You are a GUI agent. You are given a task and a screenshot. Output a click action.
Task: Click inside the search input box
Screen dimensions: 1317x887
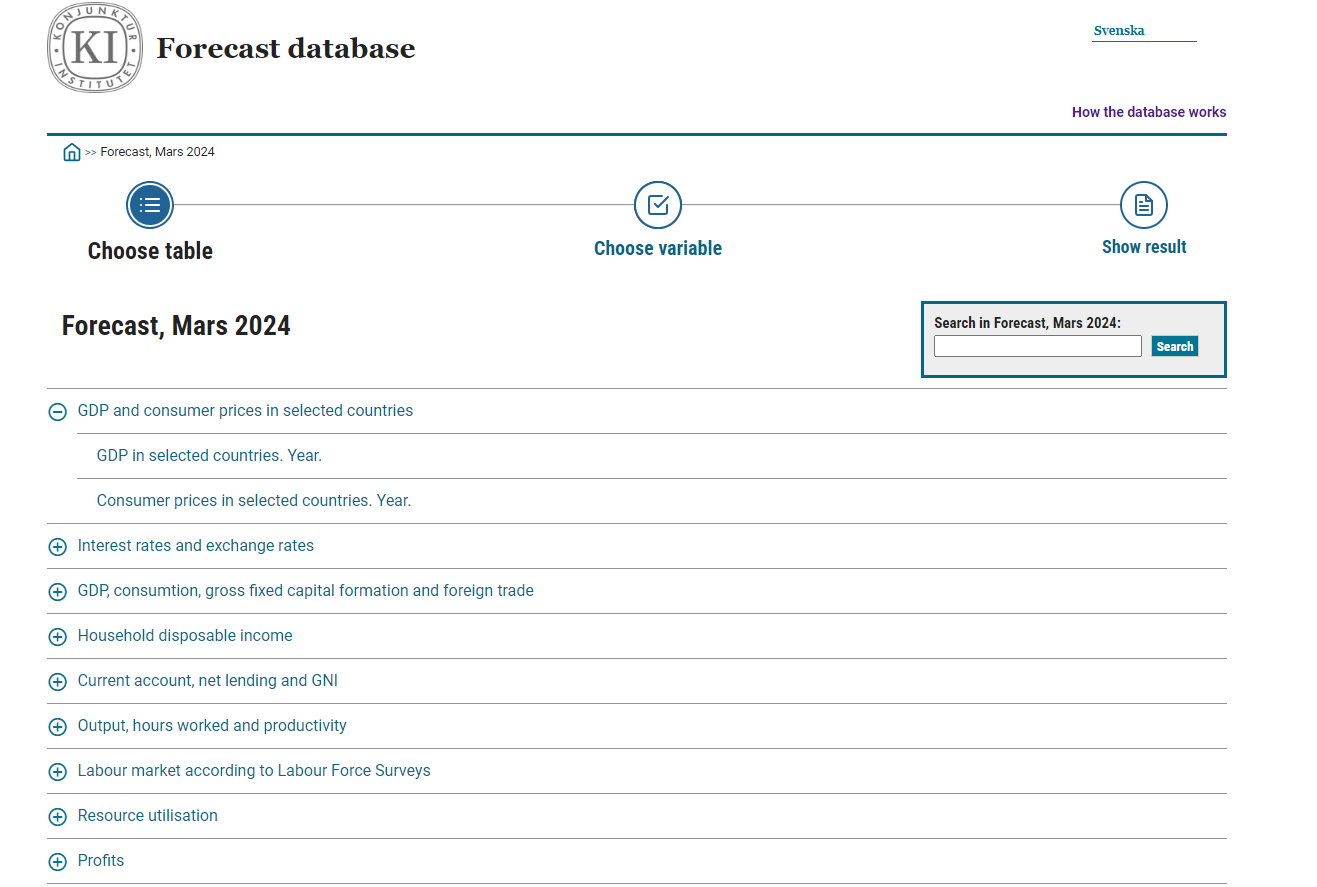[1037, 345]
